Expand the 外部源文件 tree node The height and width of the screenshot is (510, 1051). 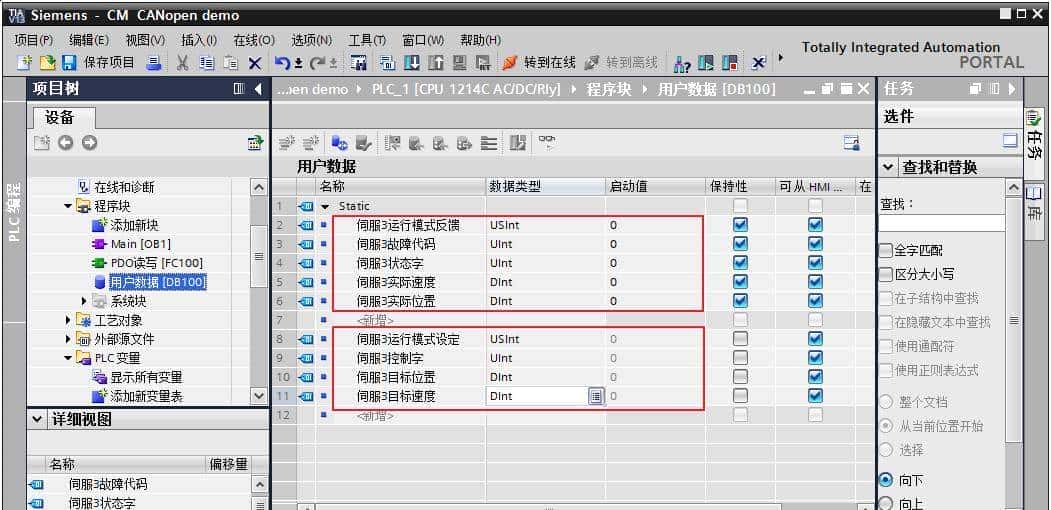(x=68, y=339)
